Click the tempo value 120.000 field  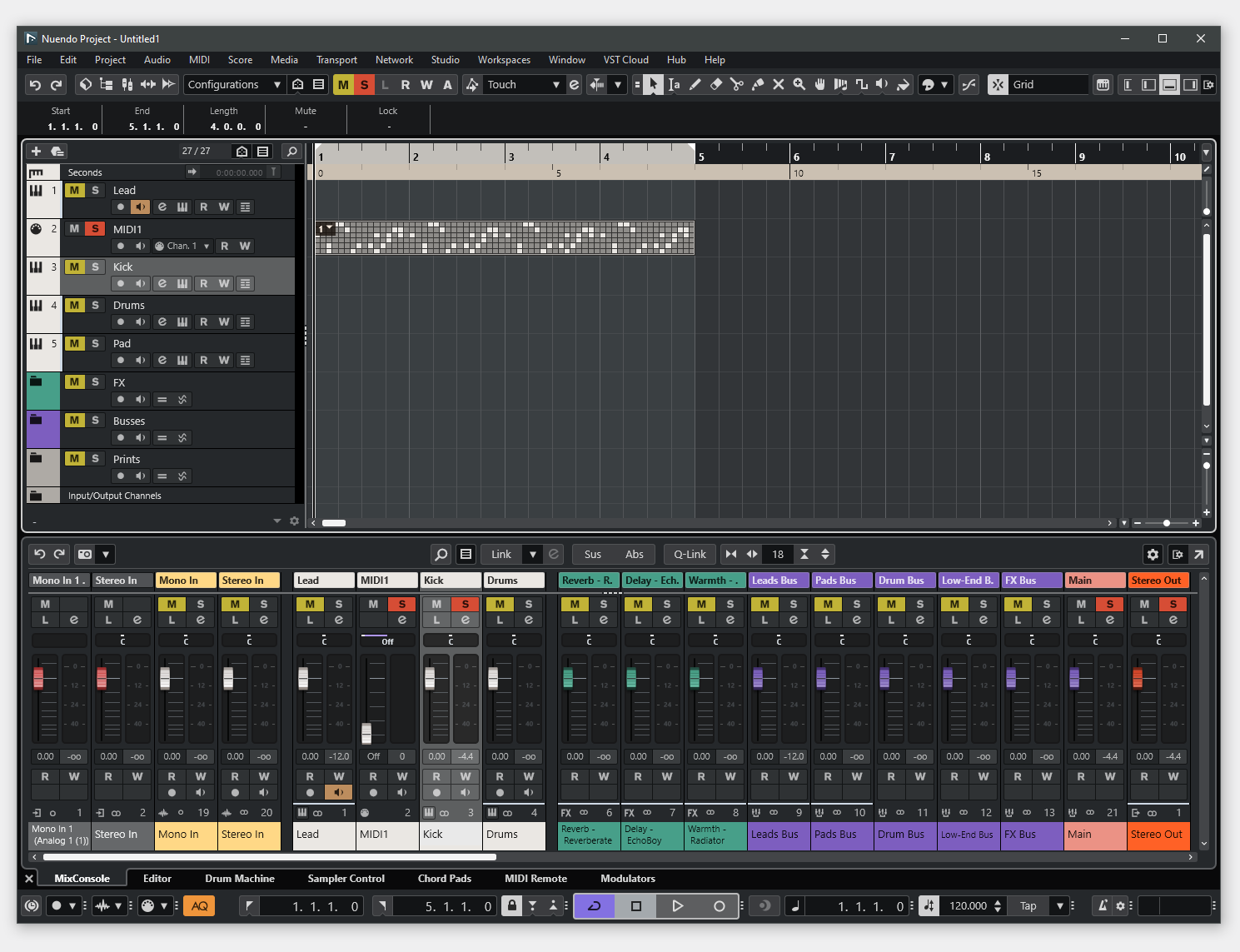pos(968,905)
